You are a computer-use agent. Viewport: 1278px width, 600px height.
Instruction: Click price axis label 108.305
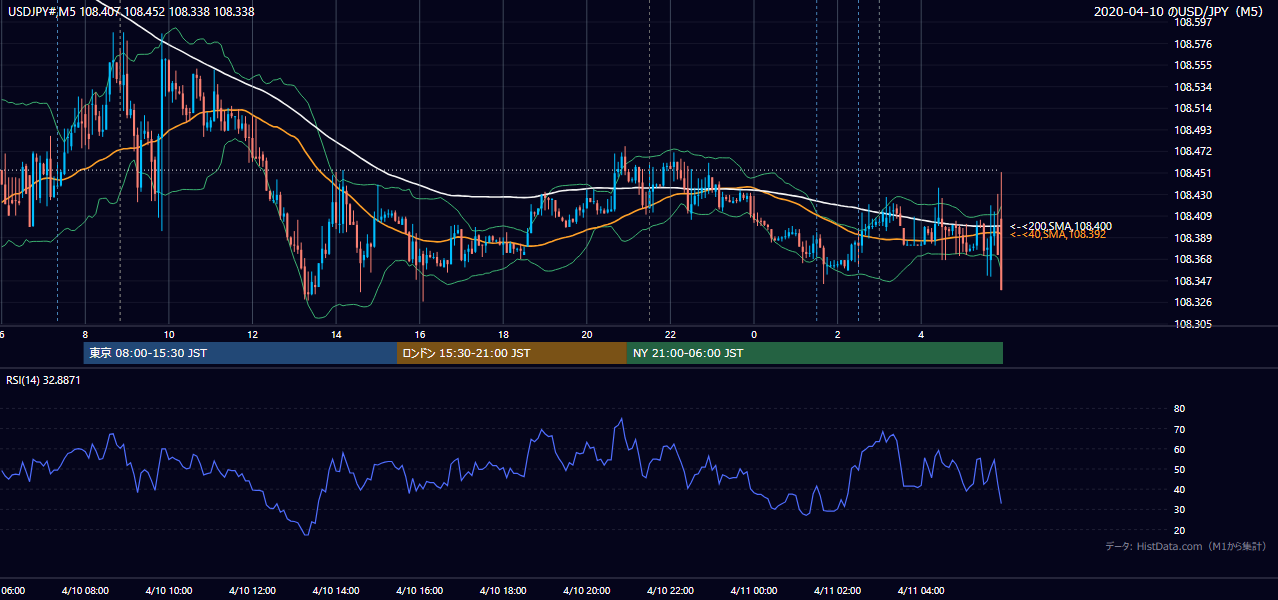point(1194,324)
